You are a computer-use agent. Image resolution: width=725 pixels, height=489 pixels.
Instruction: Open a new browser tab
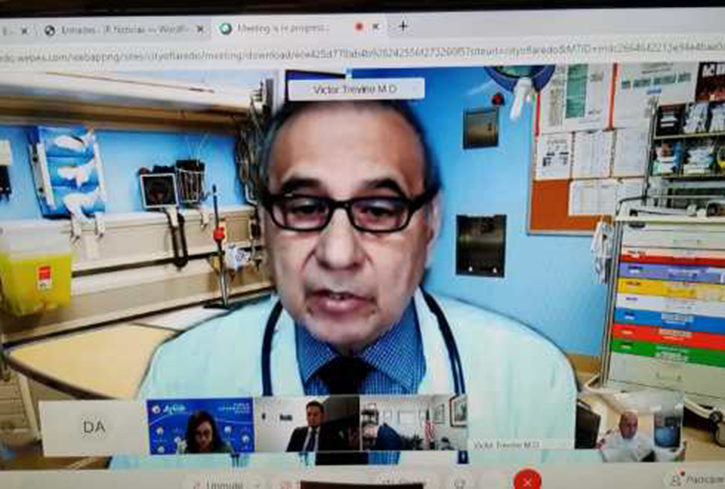(403, 26)
